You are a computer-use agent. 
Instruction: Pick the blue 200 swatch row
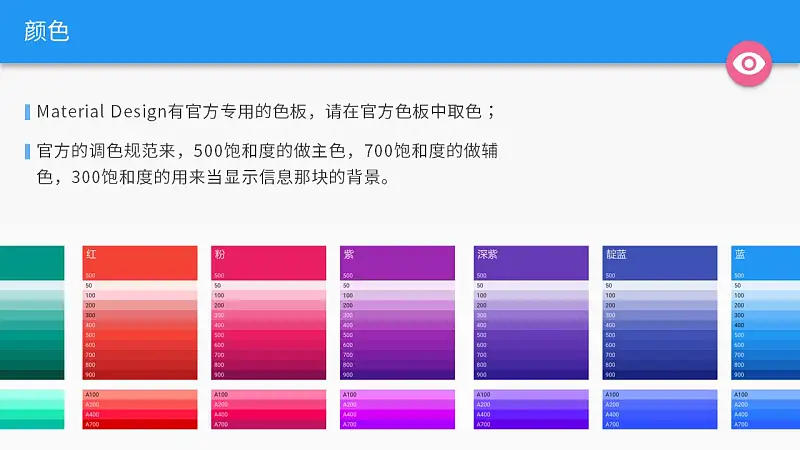[x=765, y=305]
